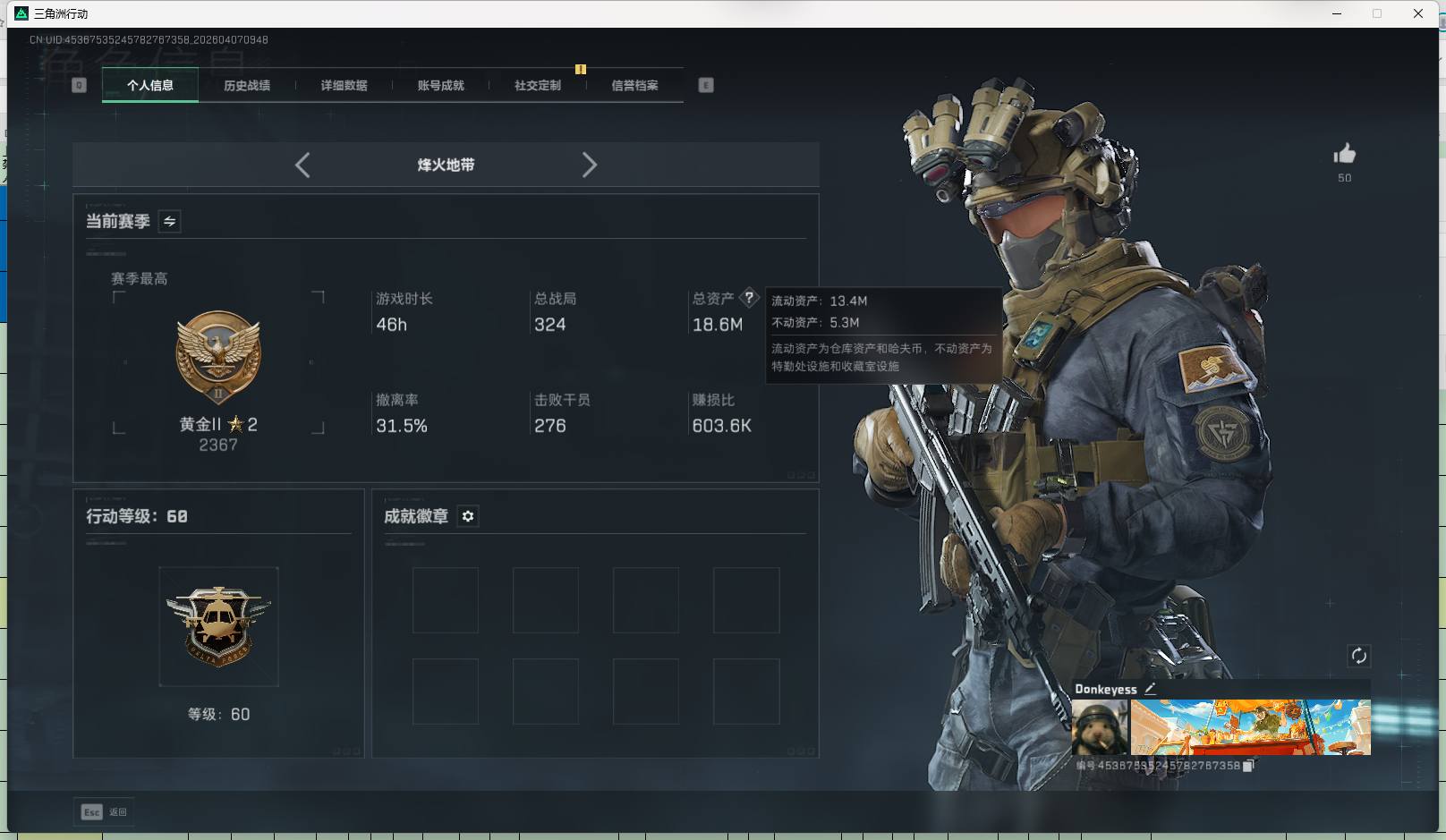Screen dimensions: 1446x840
Task: Click the yellow alert badge above 社交定制
Action: 581,68
